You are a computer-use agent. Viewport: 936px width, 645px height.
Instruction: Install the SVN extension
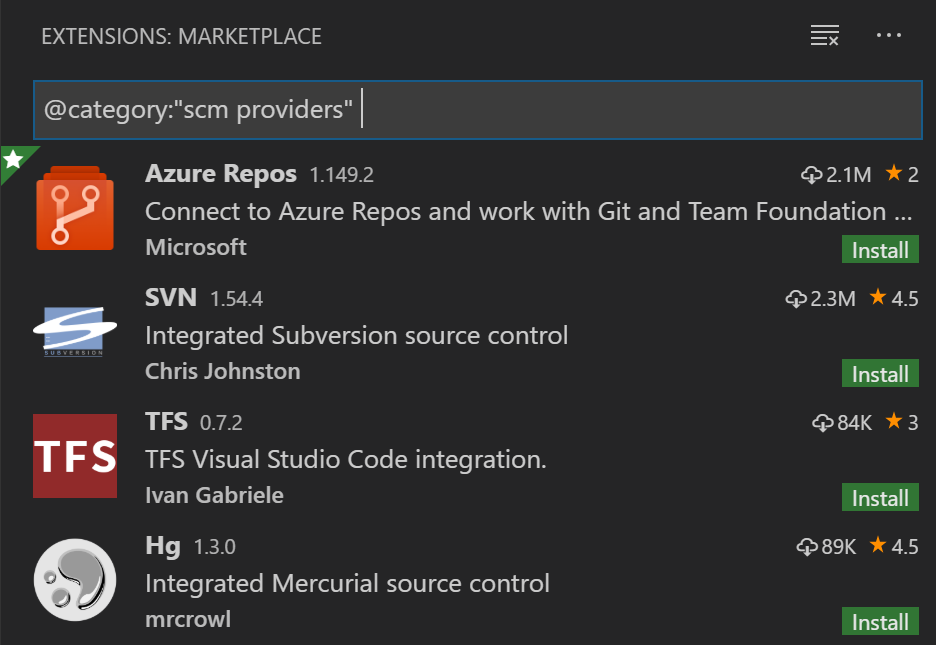(x=880, y=374)
